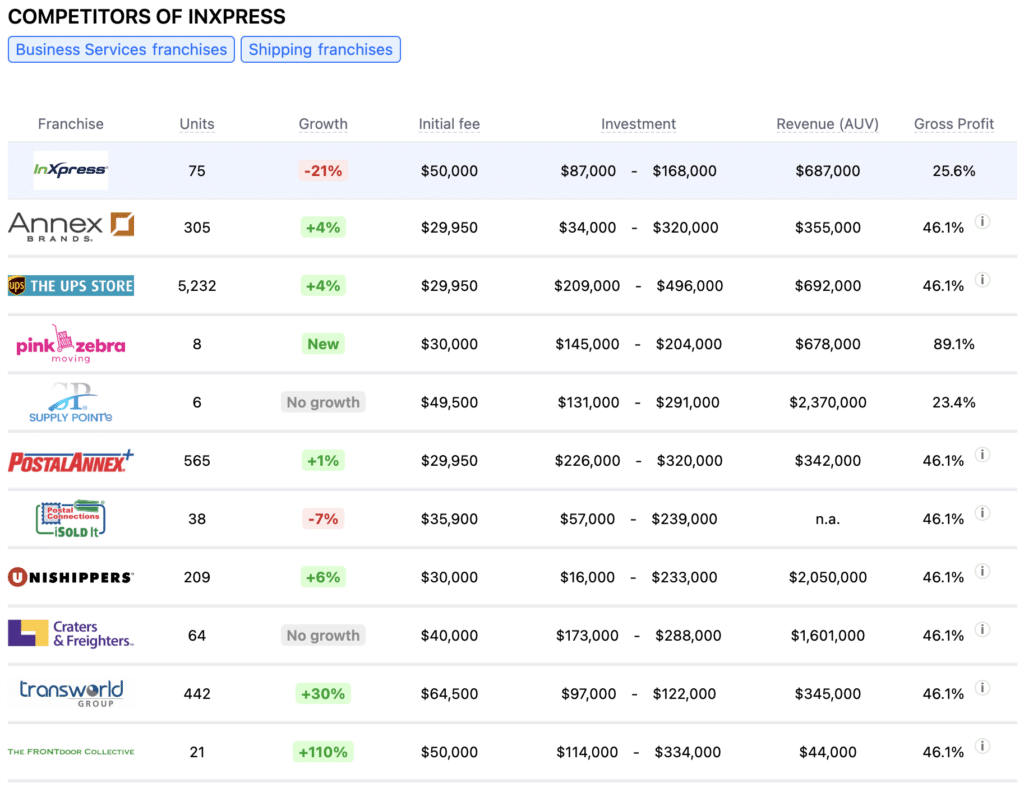Click the 565 units value
1024x797 pixels.
pos(197,461)
